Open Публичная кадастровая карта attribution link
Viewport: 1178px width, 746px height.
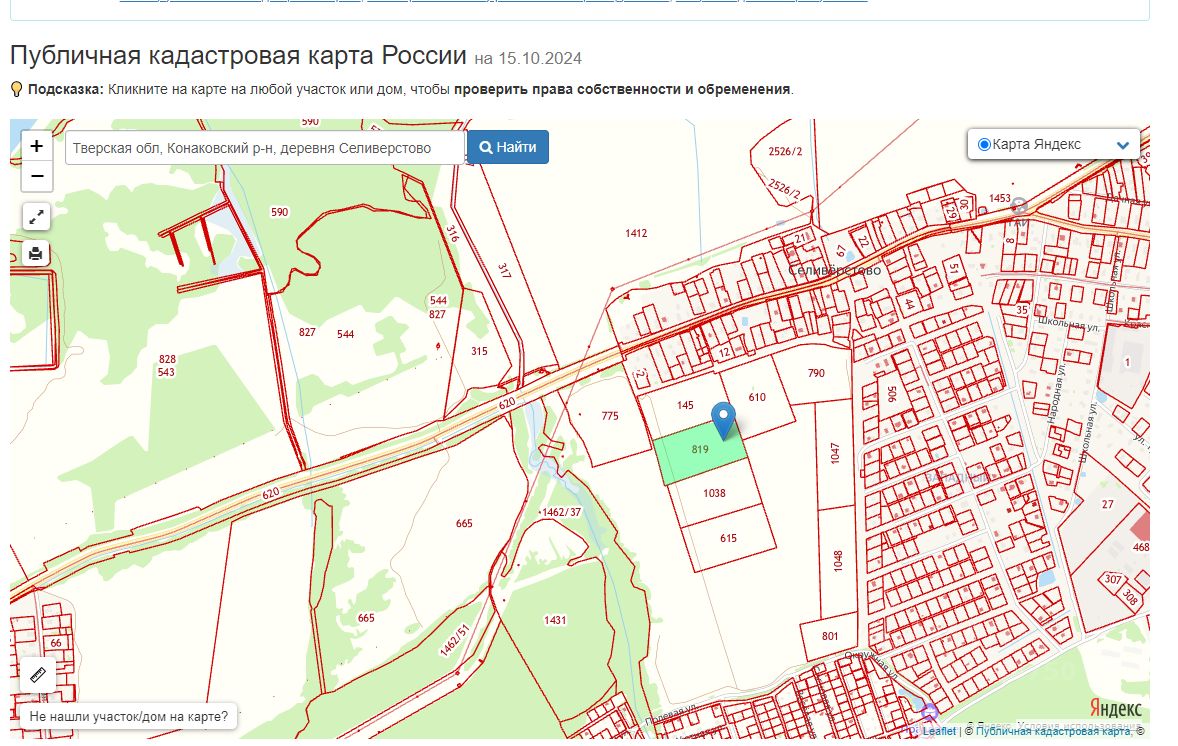(1052, 731)
